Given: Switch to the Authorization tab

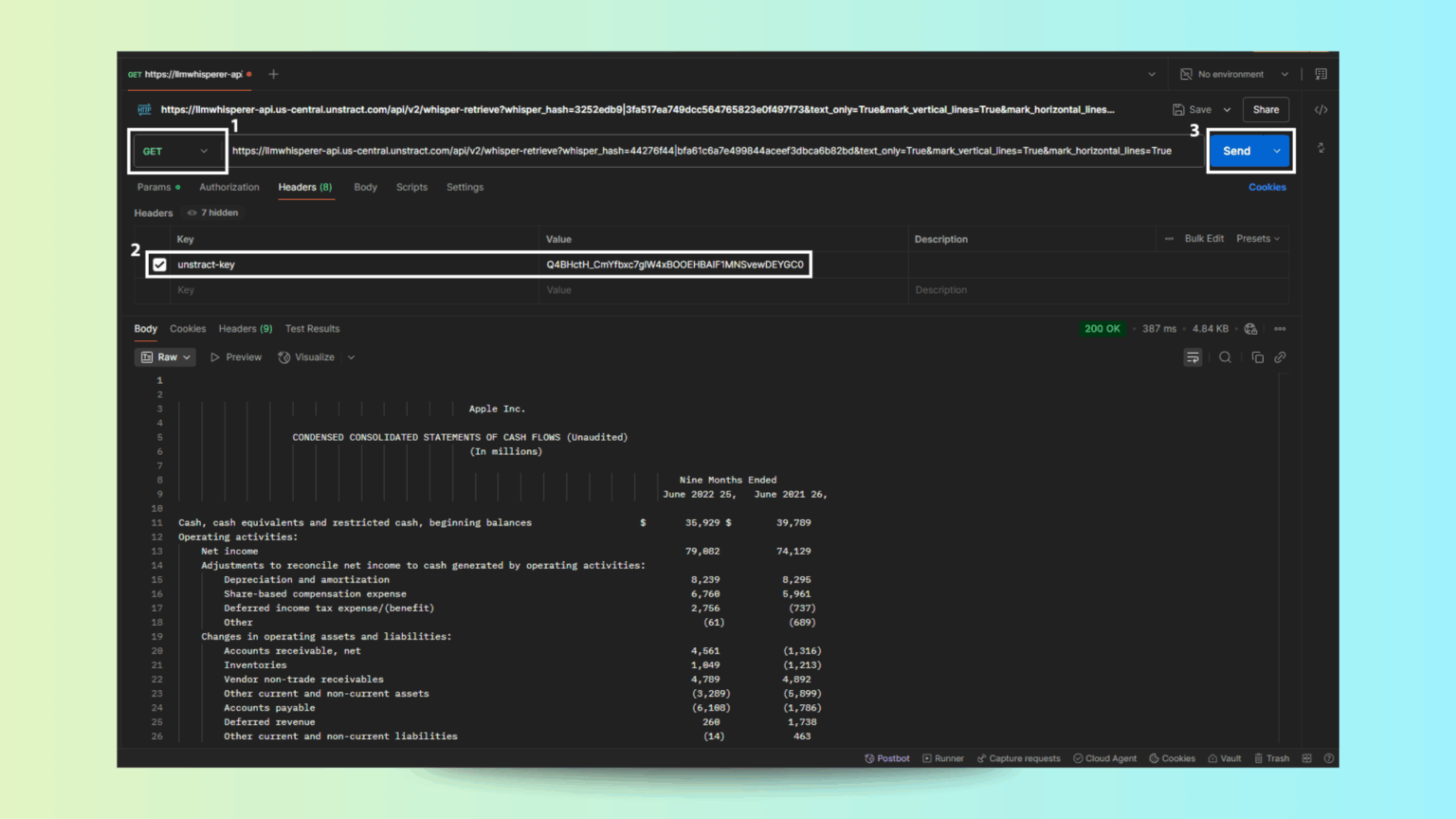Looking at the screenshot, I should pos(229,188).
